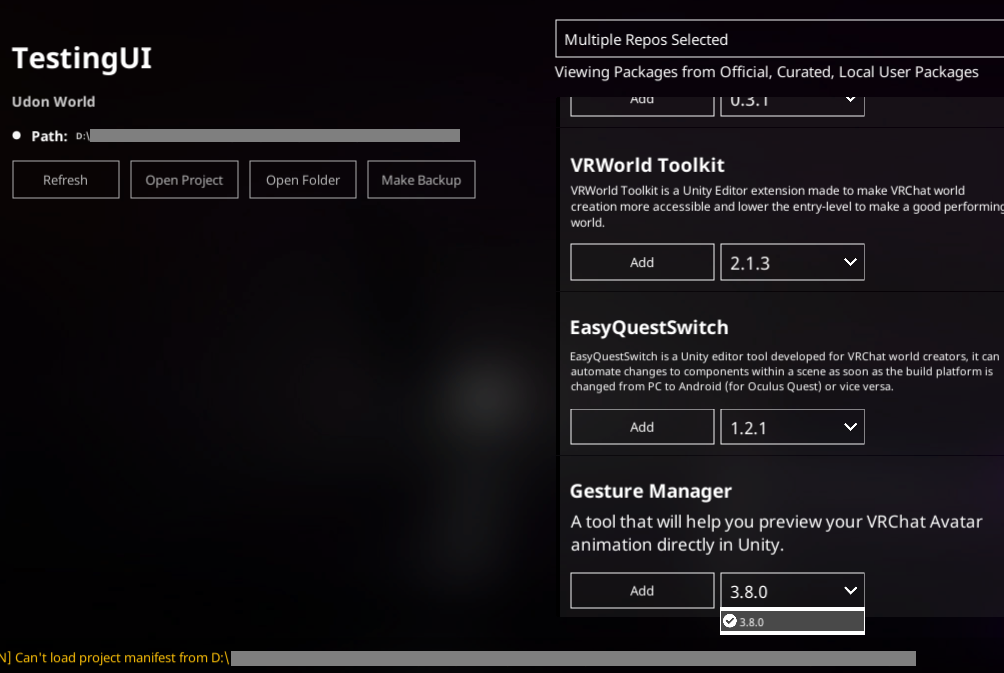This screenshot has height=673, width=1004.
Task: Collapse Gesture Manager version dropdown 3.8.0
Action: pos(793,590)
